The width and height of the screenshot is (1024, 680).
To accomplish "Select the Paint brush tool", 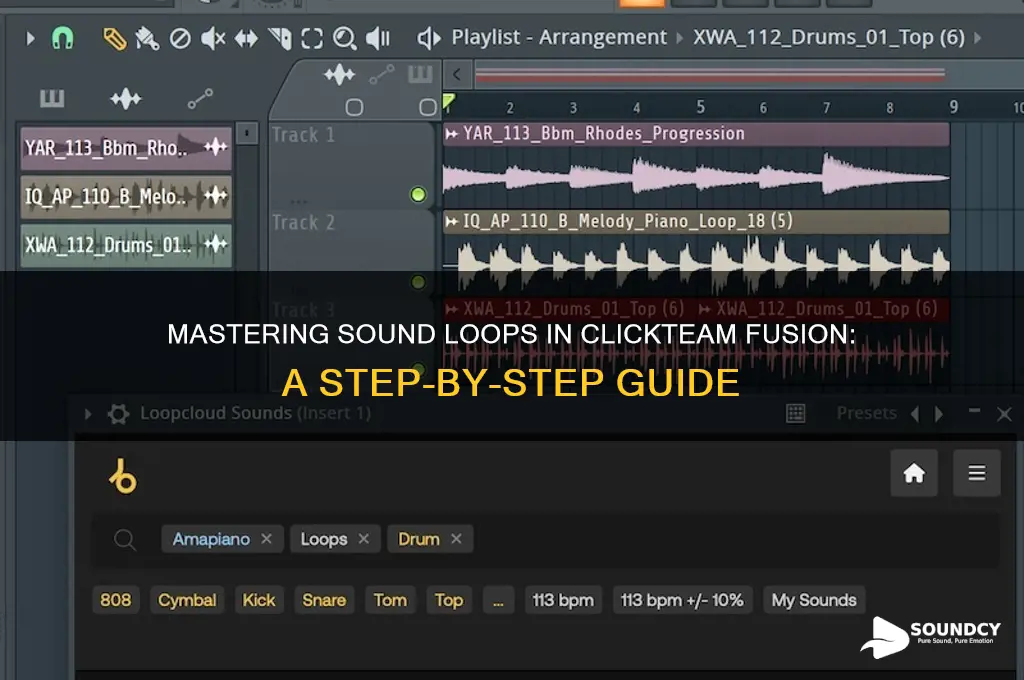I will pos(147,39).
